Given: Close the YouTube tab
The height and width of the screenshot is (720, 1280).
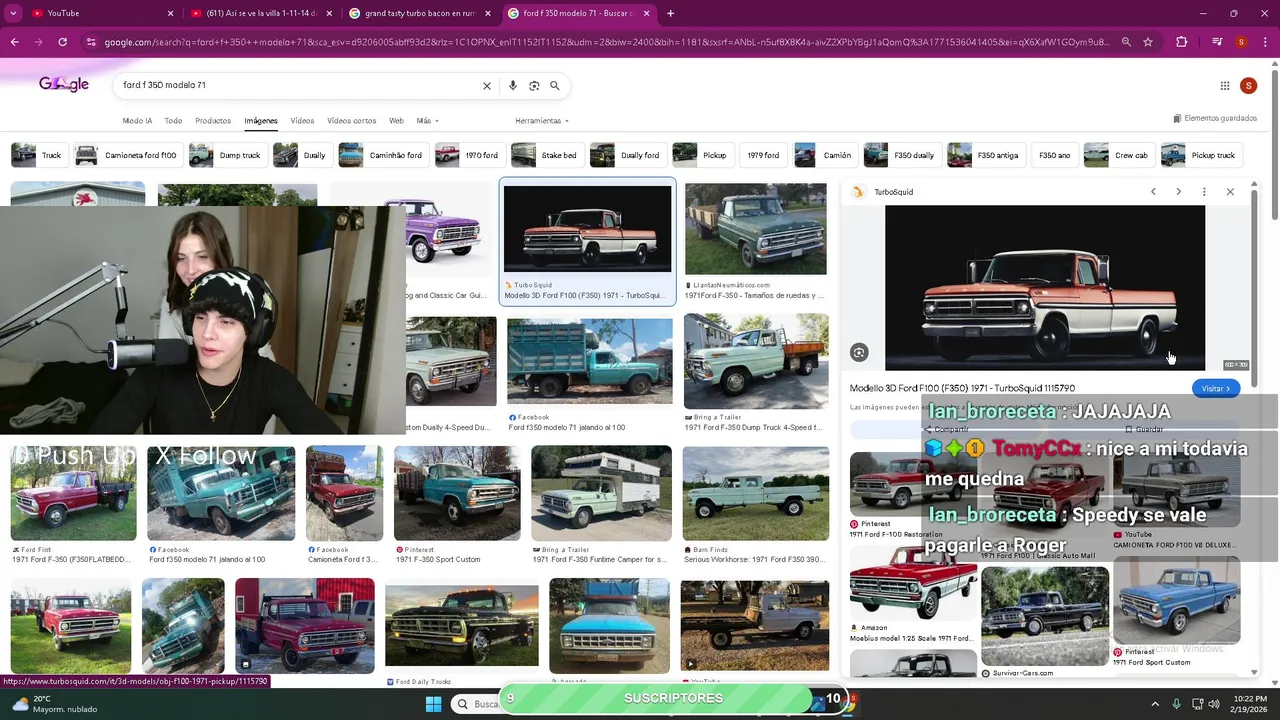Looking at the screenshot, I should pos(170,13).
